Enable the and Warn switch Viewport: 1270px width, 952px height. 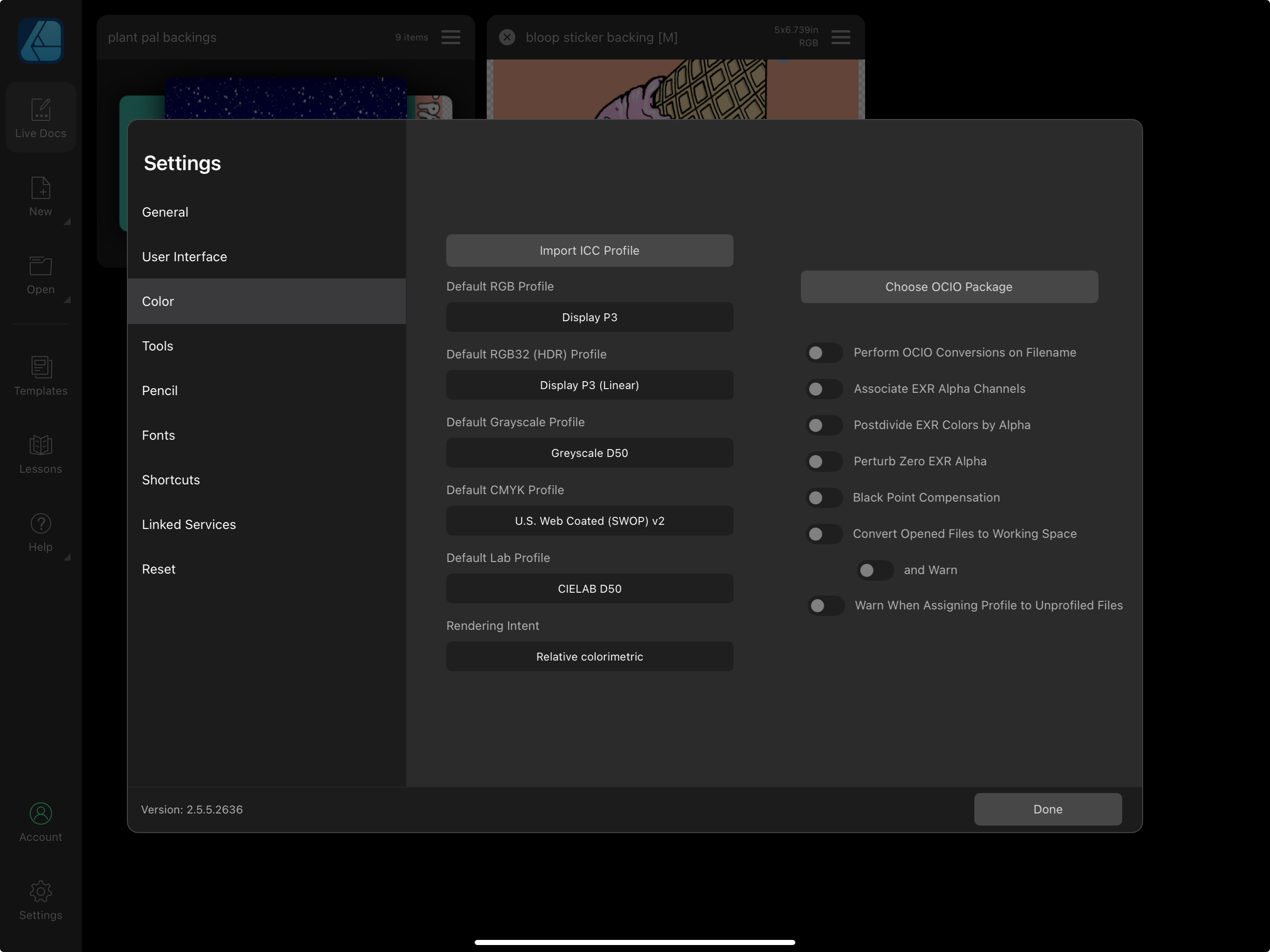(875, 570)
